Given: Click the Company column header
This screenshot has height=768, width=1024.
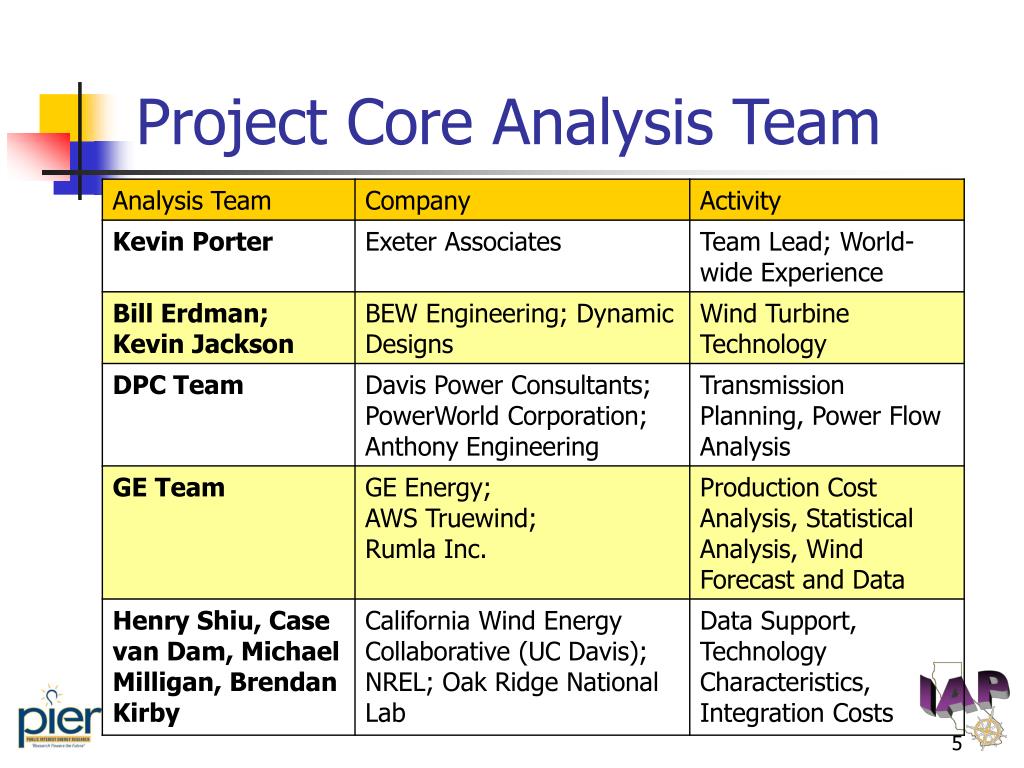Looking at the screenshot, I should 522,200.
